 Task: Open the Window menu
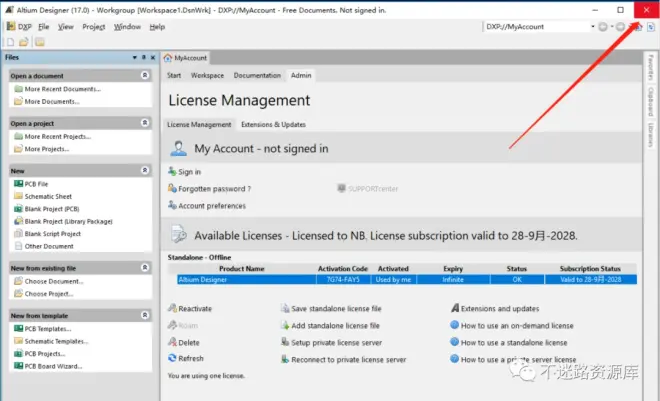[x=127, y=27]
